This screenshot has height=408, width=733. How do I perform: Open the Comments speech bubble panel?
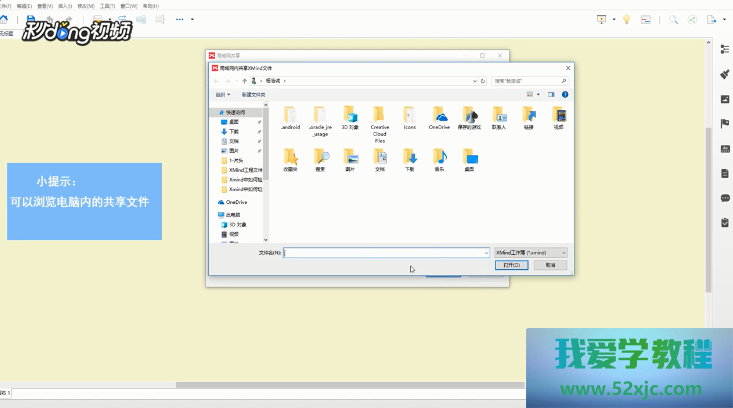coord(725,197)
